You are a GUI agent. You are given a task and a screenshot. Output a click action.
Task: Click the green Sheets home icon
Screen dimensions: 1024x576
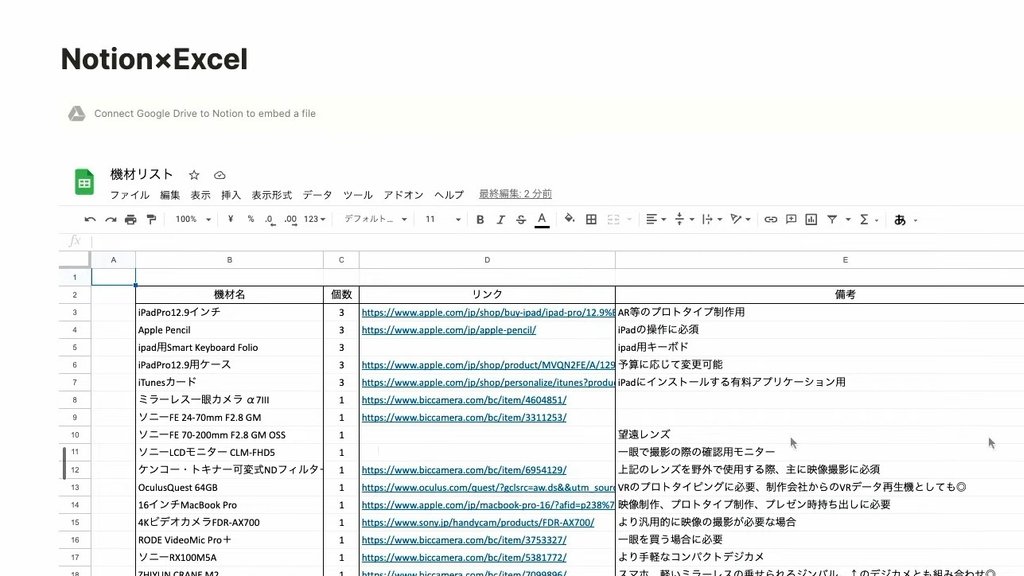click(84, 182)
